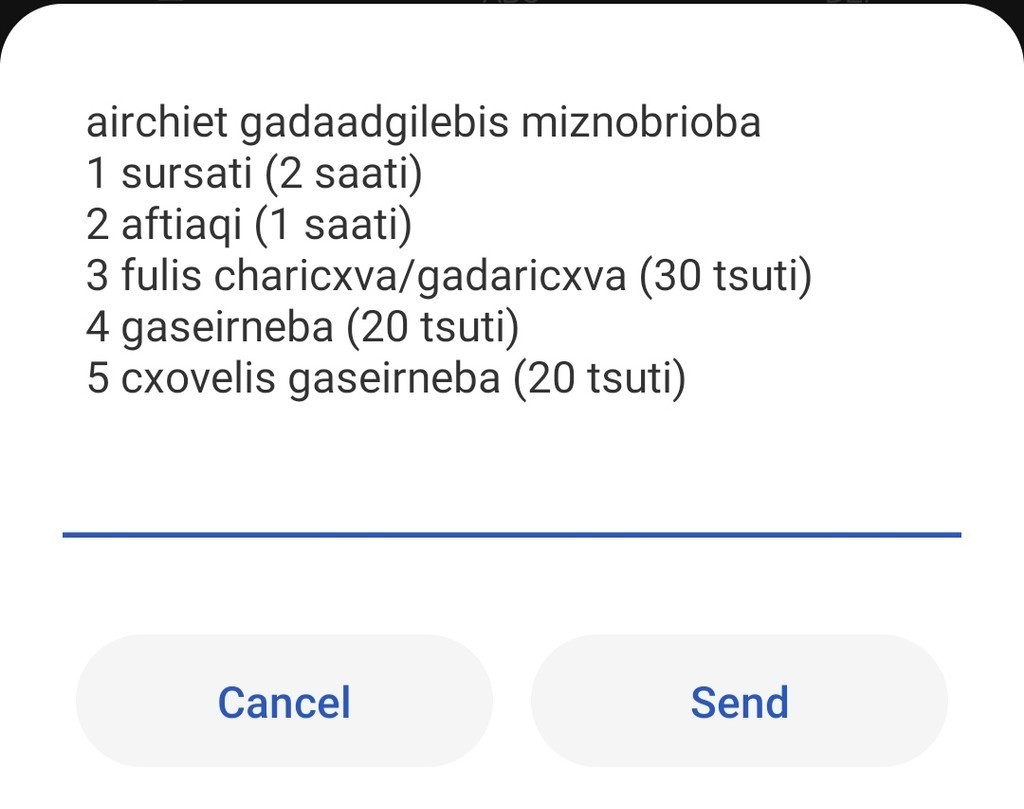Tap the number 1 before "sursati"
The height and width of the screenshot is (809, 1024).
[x=97, y=175]
